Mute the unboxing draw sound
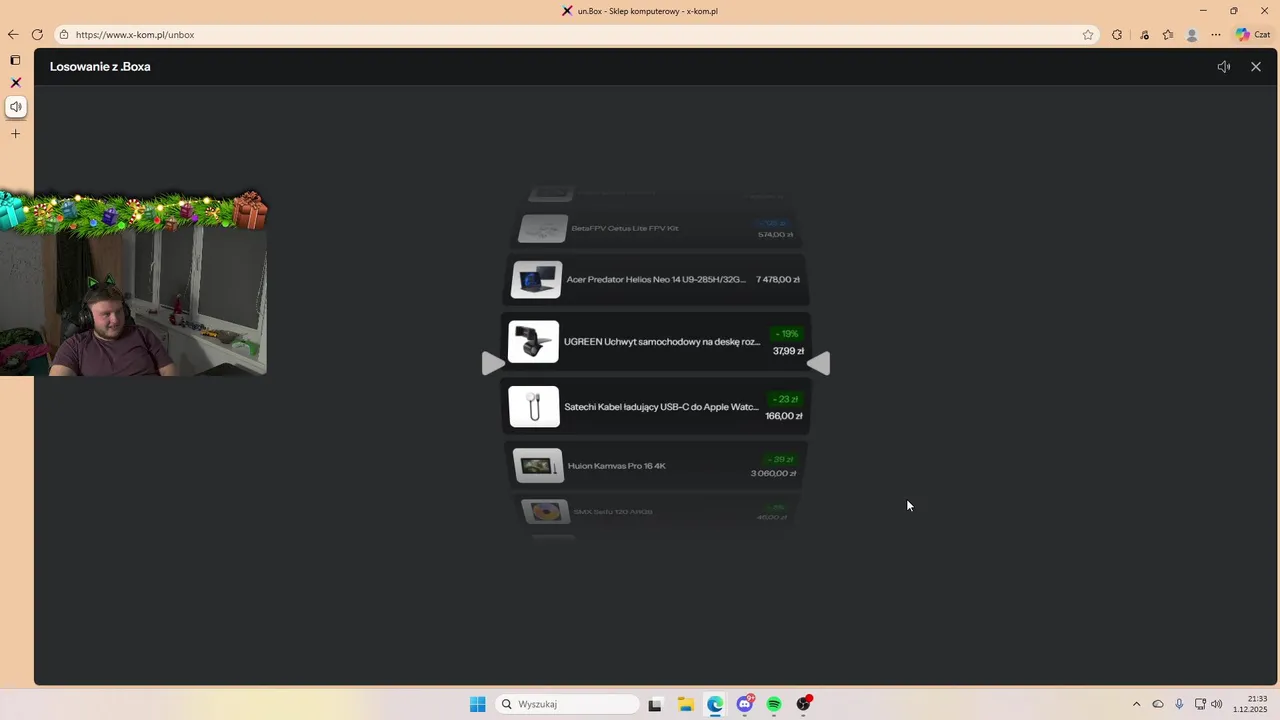The width and height of the screenshot is (1280, 720). 1223,67
